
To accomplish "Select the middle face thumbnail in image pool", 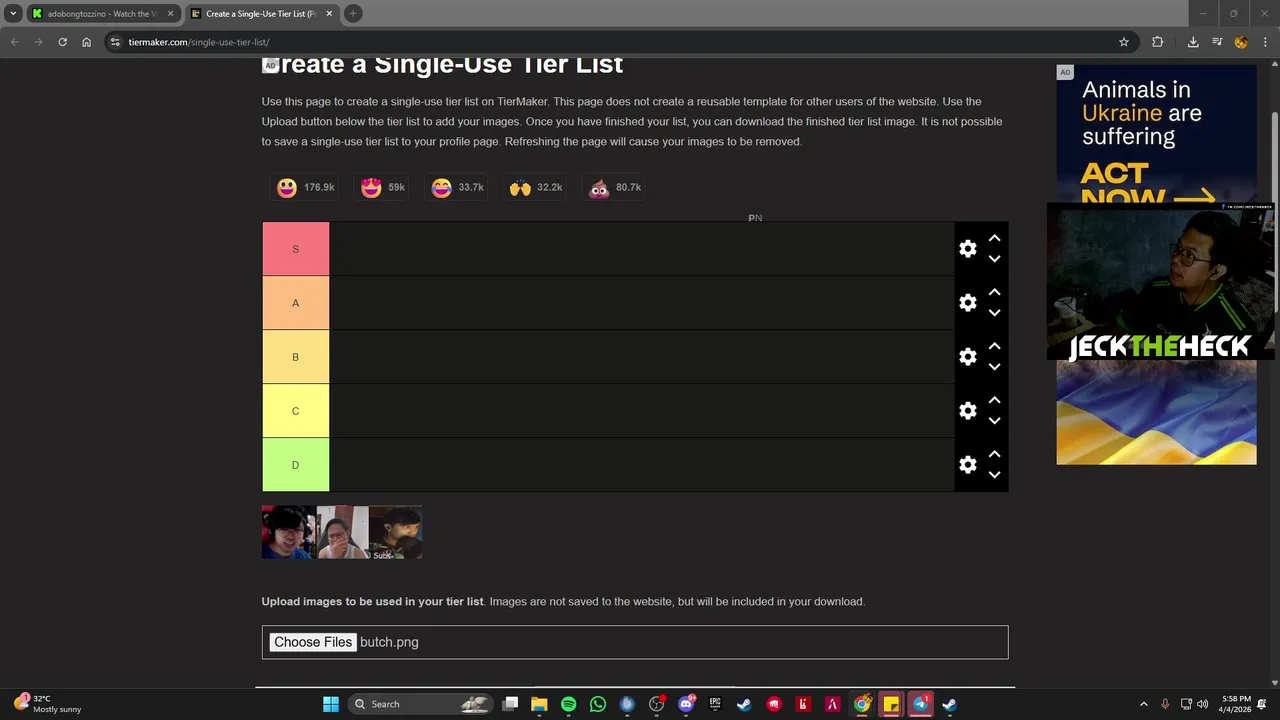I will [x=342, y=532].
